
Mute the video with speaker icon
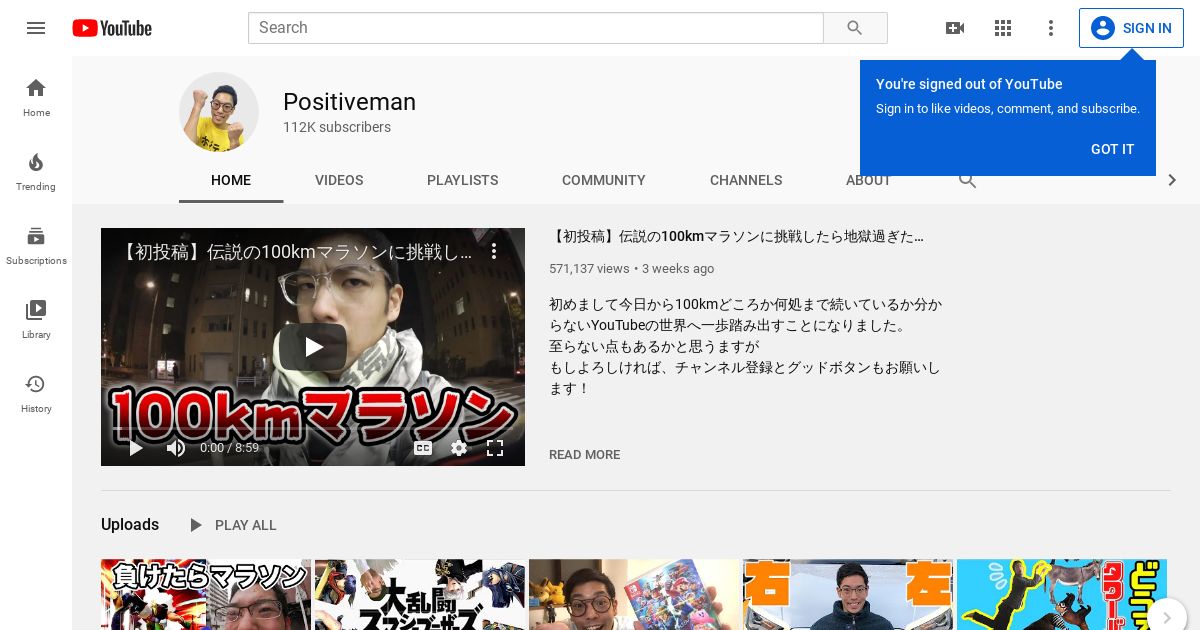[x=176, y=448]
